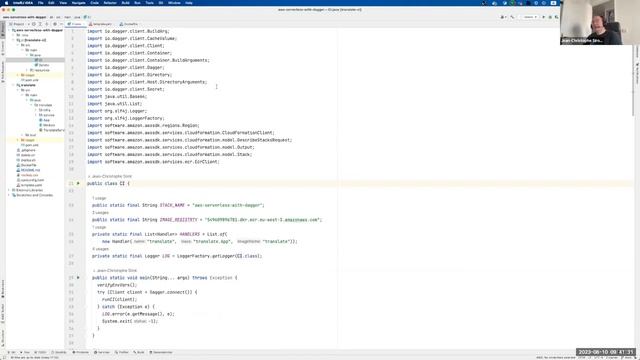Screen dimensions: 640x360
Task: Open the Apple menu
Action: tap(6, 3)
